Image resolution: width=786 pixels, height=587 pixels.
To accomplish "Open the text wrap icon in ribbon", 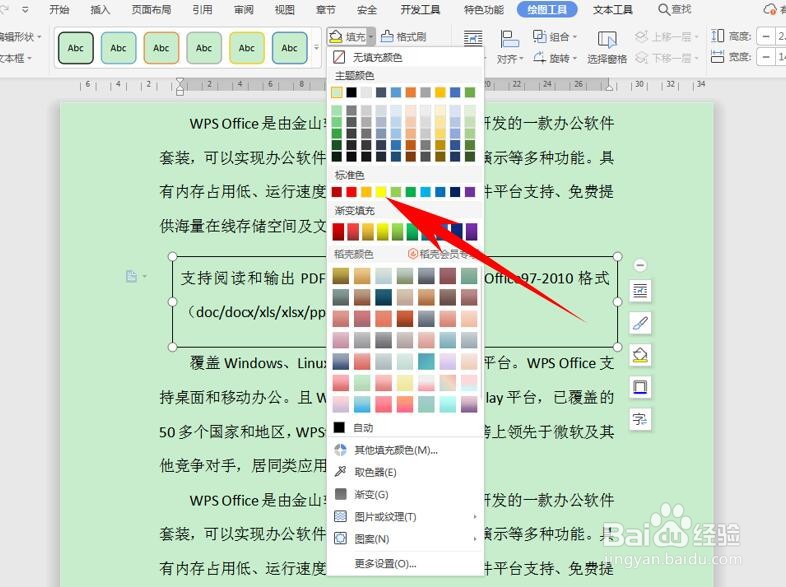I will coord(473,39).
